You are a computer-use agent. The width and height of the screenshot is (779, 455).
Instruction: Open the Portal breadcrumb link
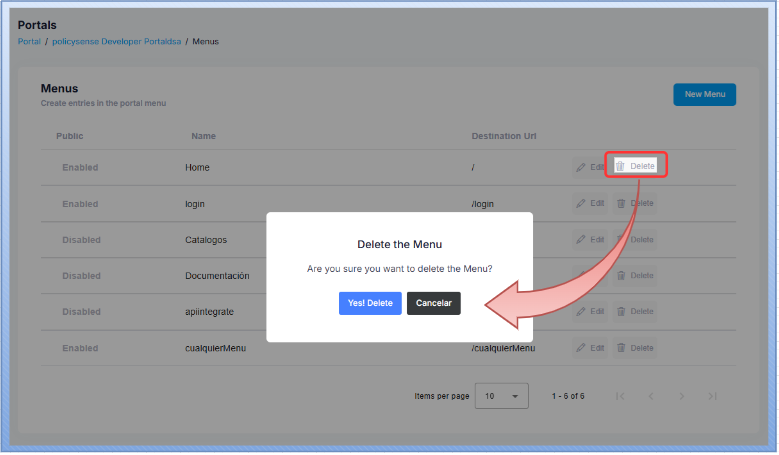(x=29, y=42)
